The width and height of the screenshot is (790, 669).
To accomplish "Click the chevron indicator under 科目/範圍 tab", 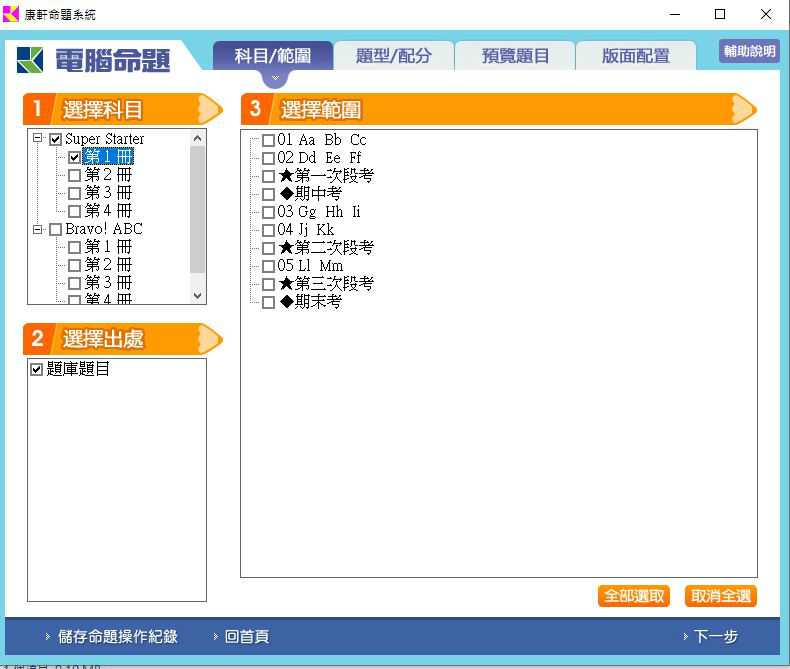I will click(x=275, y=78).
